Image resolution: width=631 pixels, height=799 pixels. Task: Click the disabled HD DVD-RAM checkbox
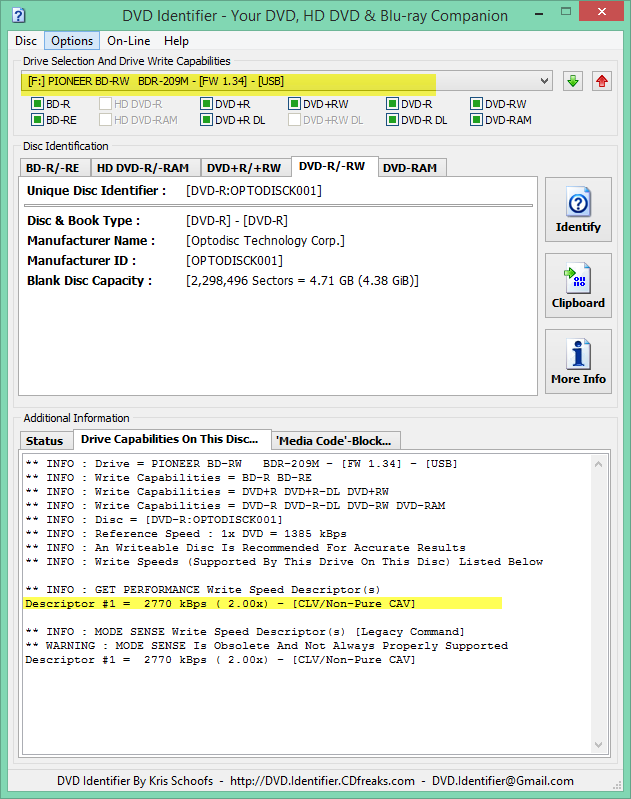click(x=105, y=120)
